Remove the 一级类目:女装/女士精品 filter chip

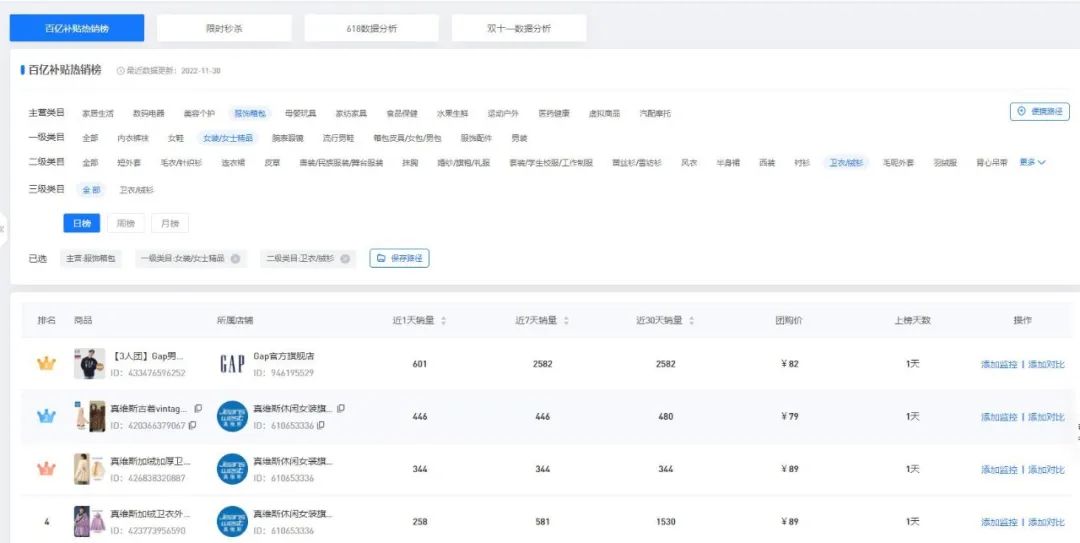(x=235, y=259)
